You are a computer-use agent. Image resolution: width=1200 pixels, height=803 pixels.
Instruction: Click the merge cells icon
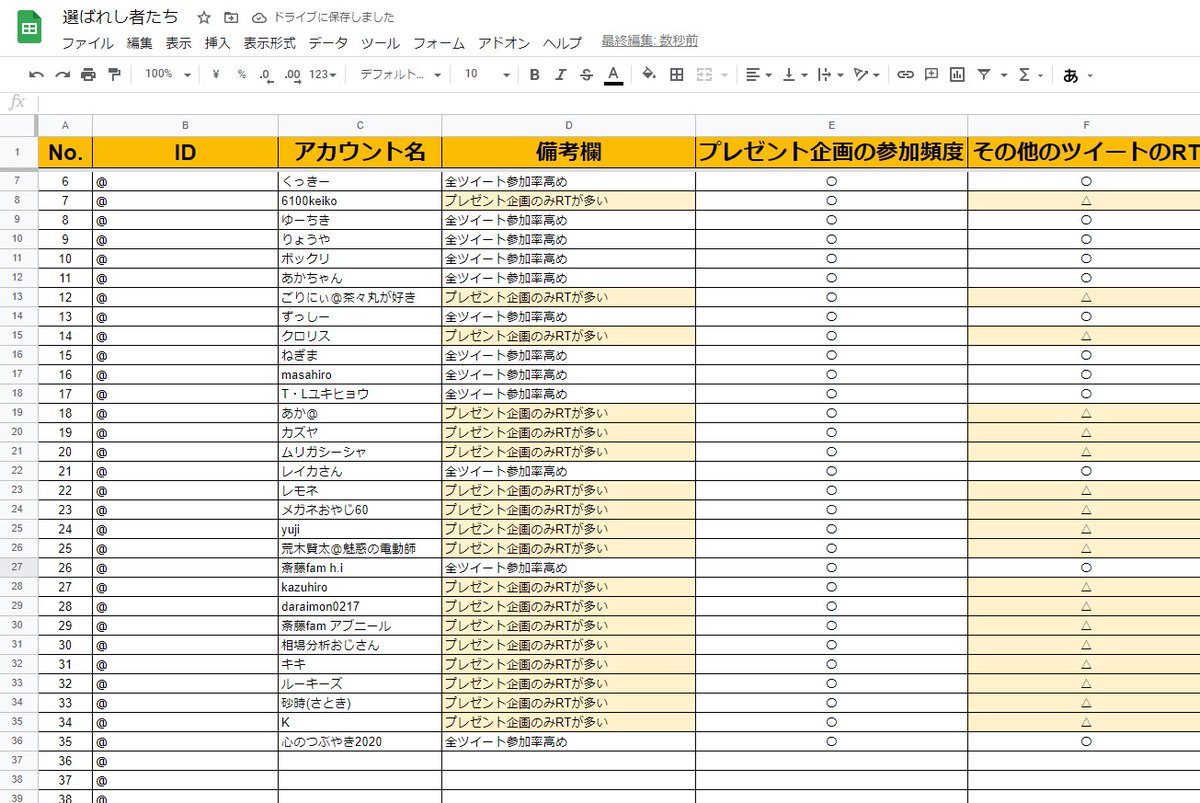pyautogui.click(x=704, y=74)
